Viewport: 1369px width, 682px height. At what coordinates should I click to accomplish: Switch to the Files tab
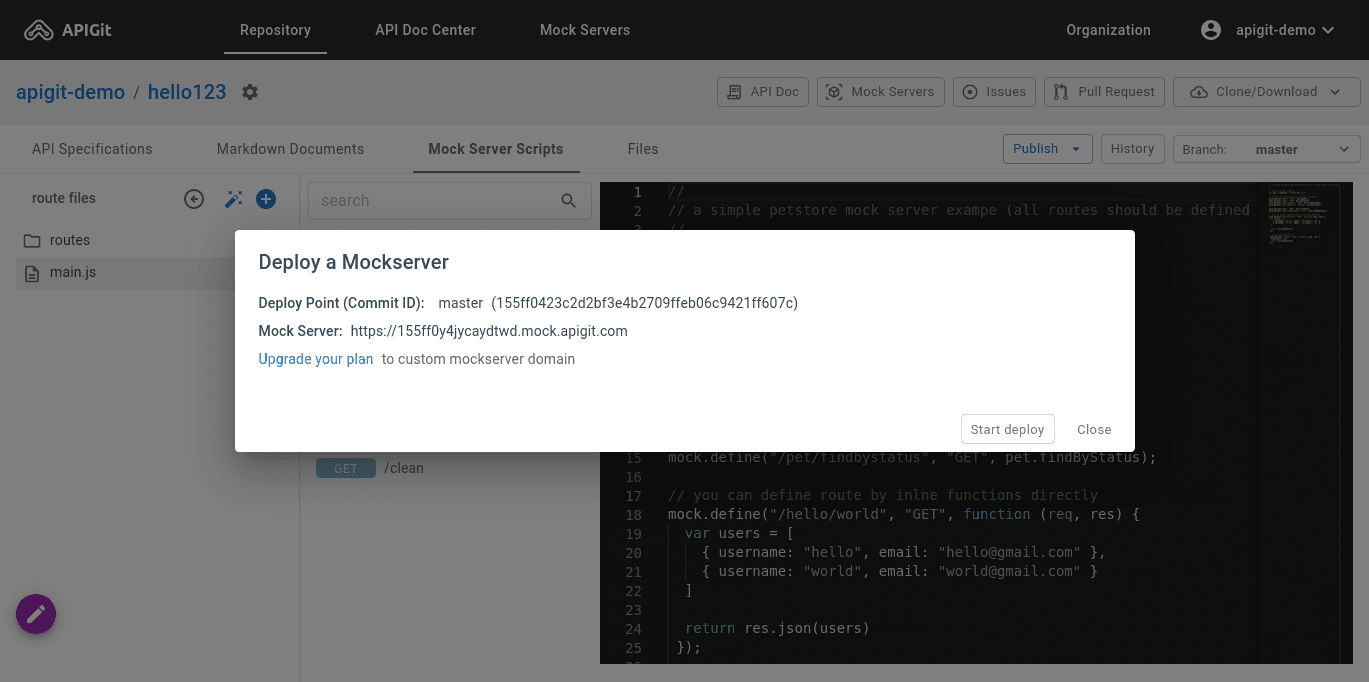pyautogui.click(x=643, y=149)
